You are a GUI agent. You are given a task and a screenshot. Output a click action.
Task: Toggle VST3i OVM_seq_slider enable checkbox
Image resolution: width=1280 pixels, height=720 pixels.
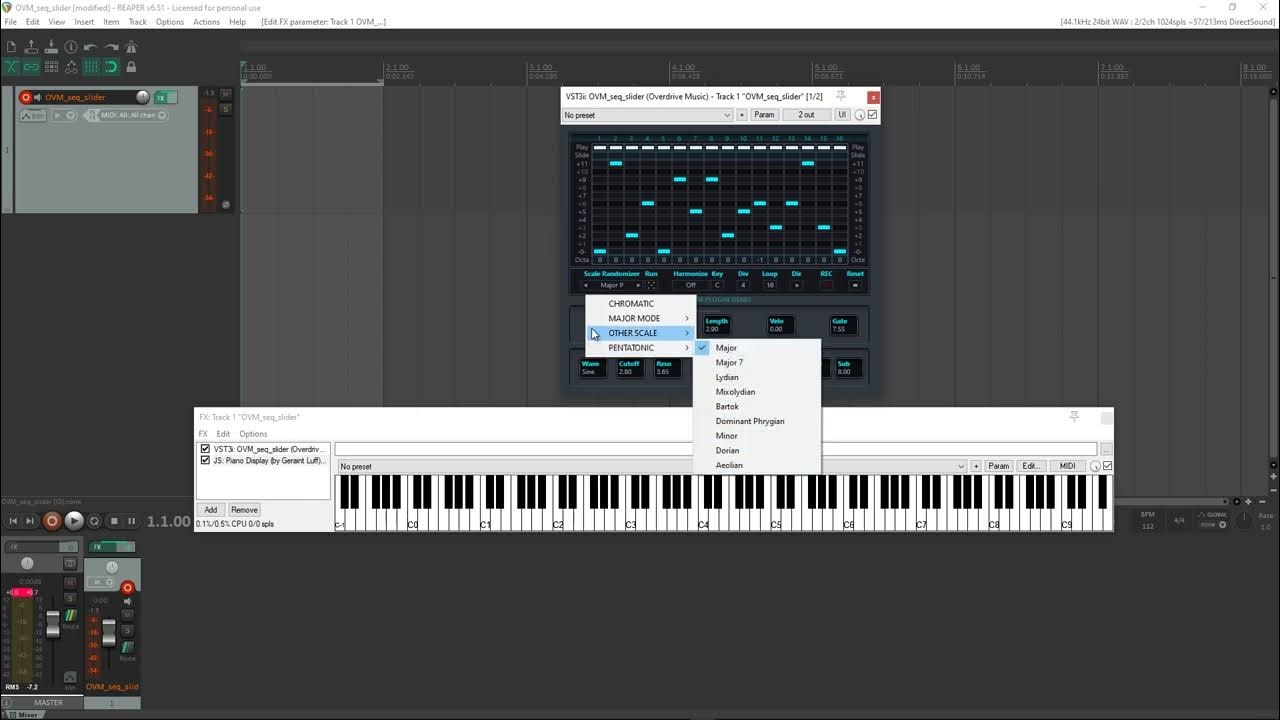coord(205,449)
